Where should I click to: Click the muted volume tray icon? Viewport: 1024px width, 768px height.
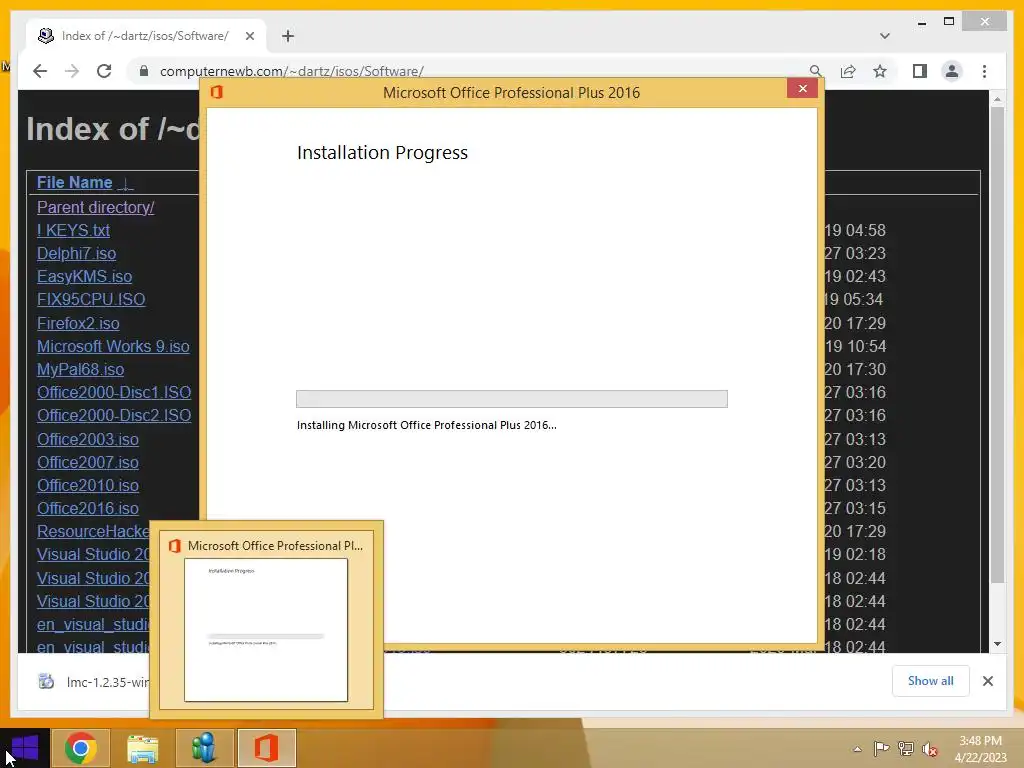tap(930, 749)
